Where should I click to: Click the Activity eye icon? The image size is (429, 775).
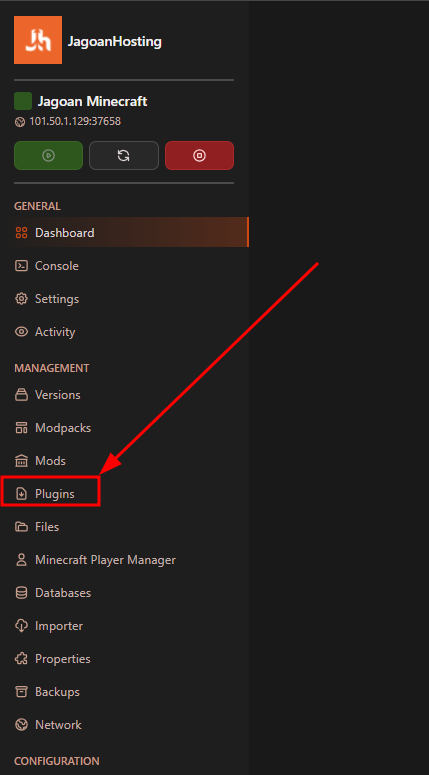(21, 332)
